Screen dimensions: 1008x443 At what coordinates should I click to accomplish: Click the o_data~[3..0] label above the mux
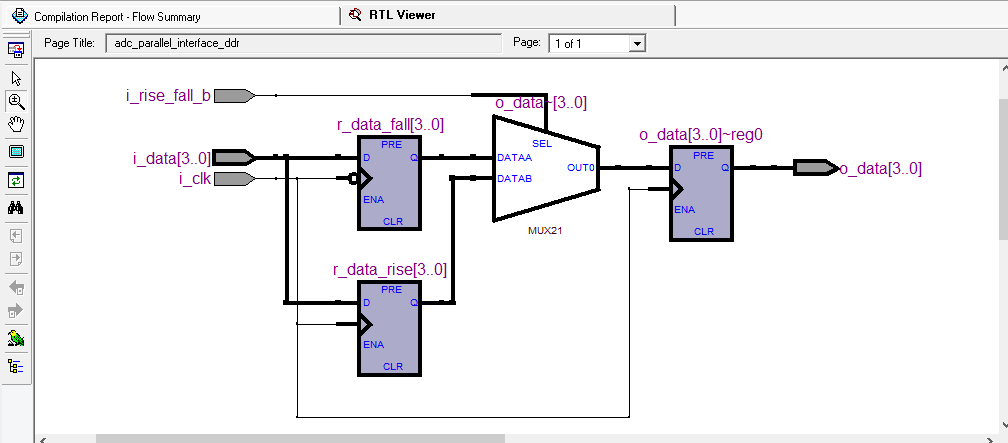click(x=541, y=103)
